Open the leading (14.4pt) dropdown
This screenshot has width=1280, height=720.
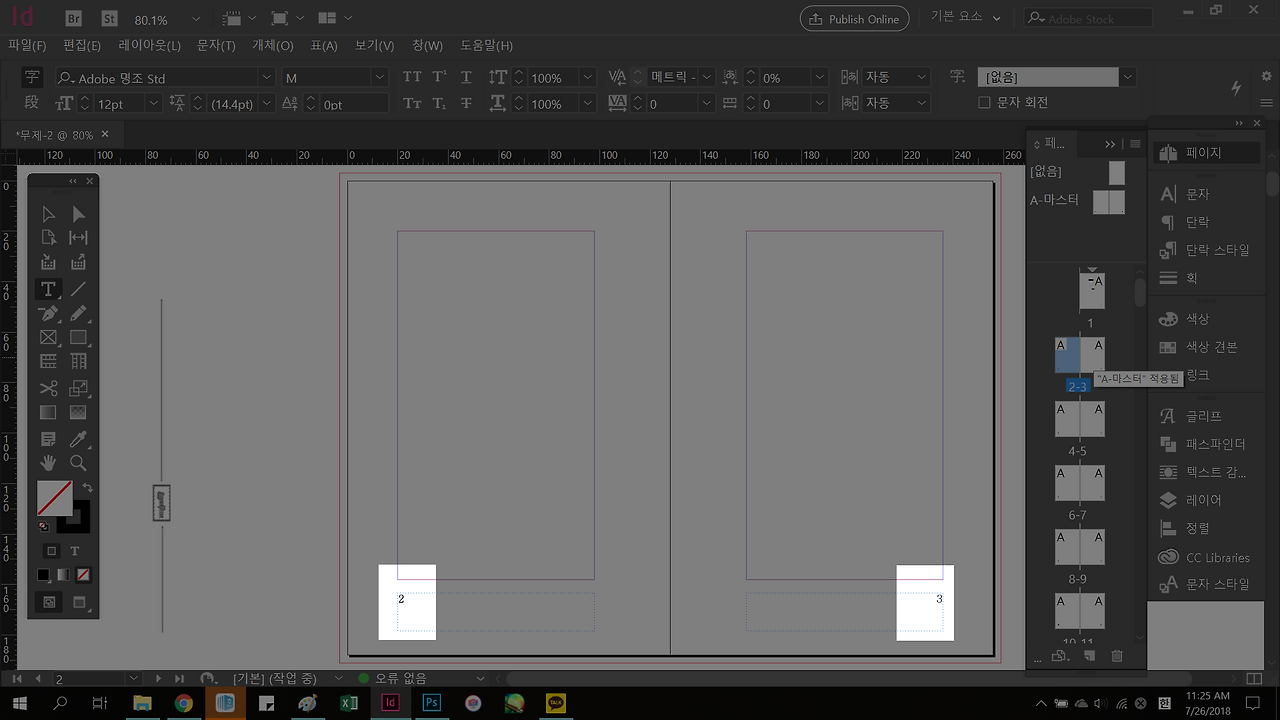click(267, 104)
